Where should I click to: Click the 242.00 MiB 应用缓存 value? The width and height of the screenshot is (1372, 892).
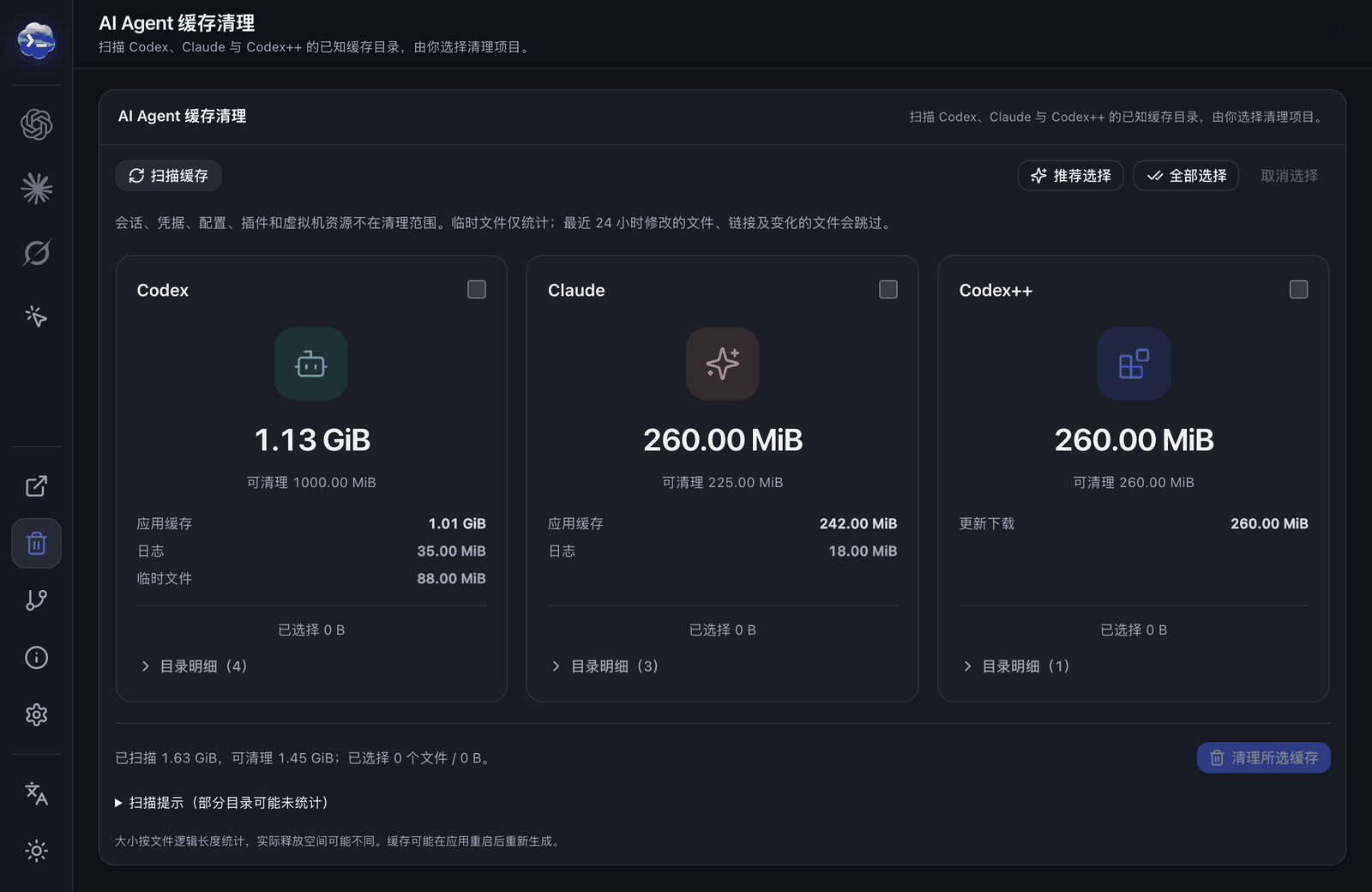tap(858, 524)
